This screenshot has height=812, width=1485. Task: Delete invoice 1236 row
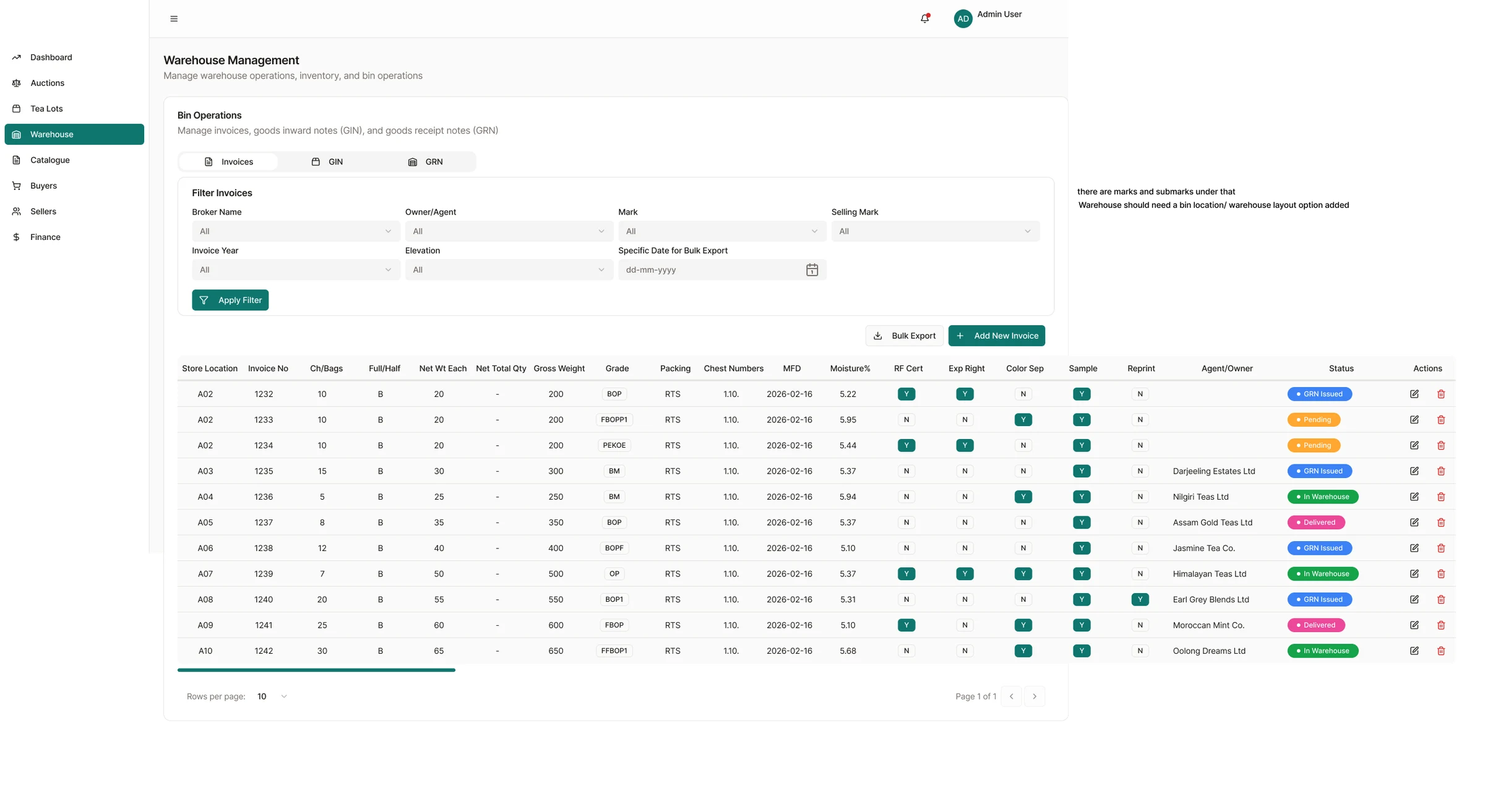1441,497
